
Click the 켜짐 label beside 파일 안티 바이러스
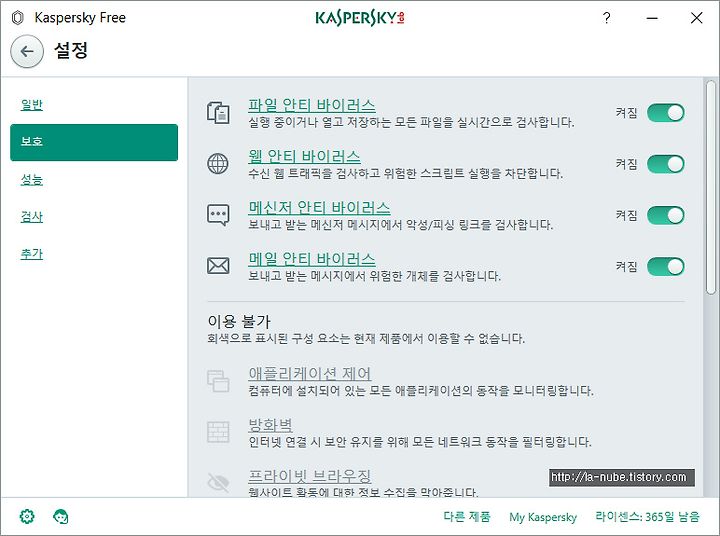626,113
